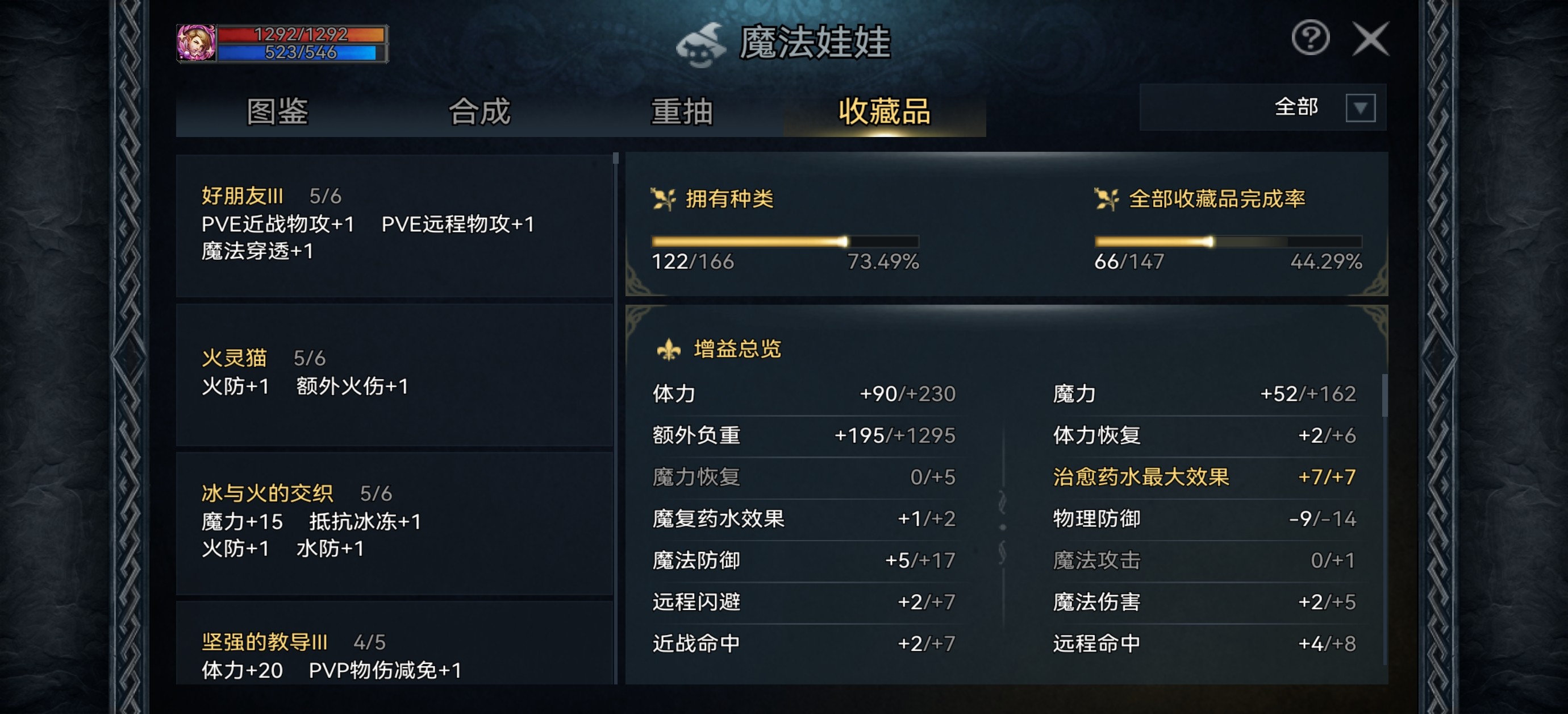This screenshot has width=1568, height=714.
Task: Close the Magic Doll window
Action: click(x=1370, y=39)
